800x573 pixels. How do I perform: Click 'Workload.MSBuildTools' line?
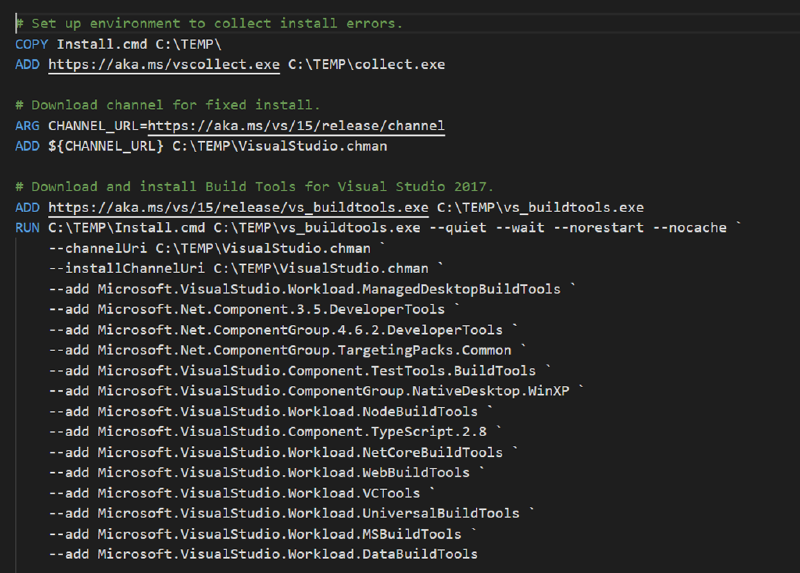tap(262, 534)
